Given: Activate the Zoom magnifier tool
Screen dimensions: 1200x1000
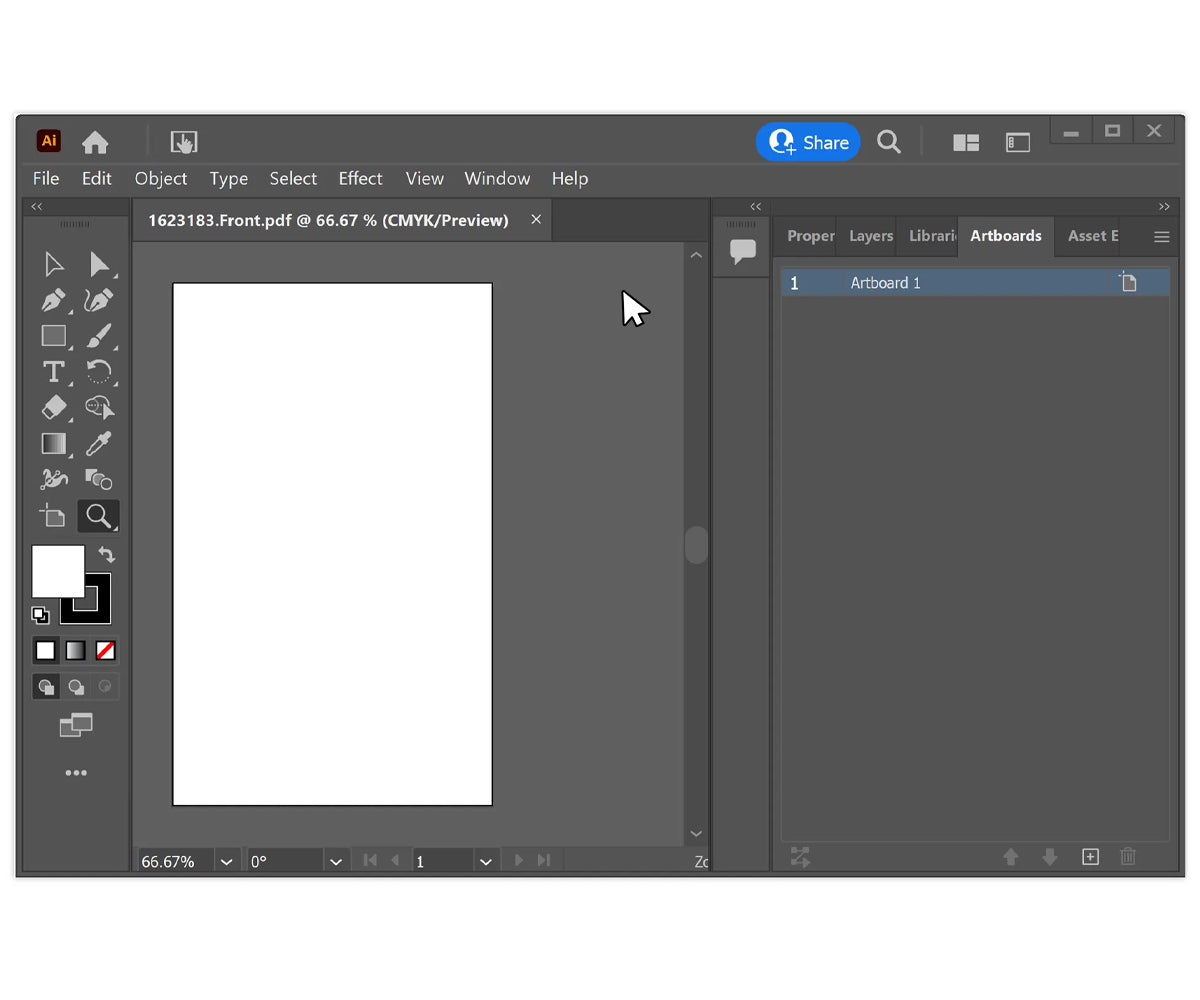Looking at the screenshot, I should [x=98, y=516].
